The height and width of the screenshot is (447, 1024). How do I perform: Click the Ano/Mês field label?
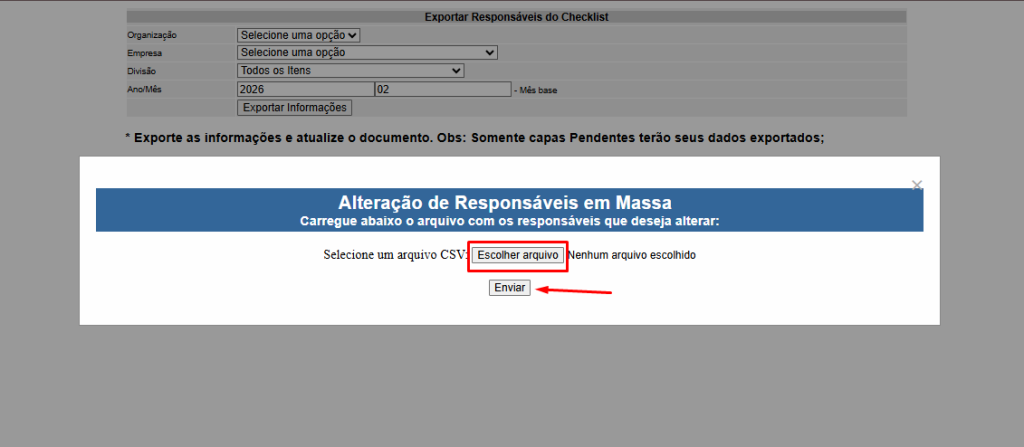tap(146, 89)
